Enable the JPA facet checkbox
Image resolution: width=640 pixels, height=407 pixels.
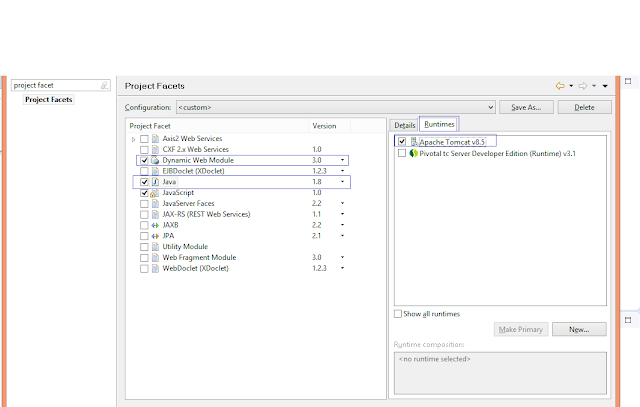point(144,236)
